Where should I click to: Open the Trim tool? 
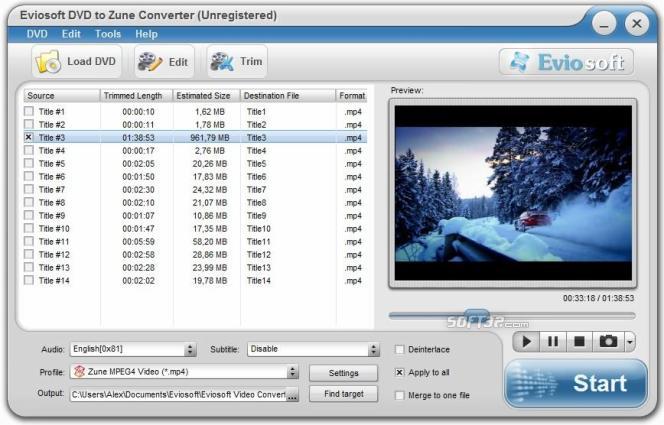pos(237,62)
